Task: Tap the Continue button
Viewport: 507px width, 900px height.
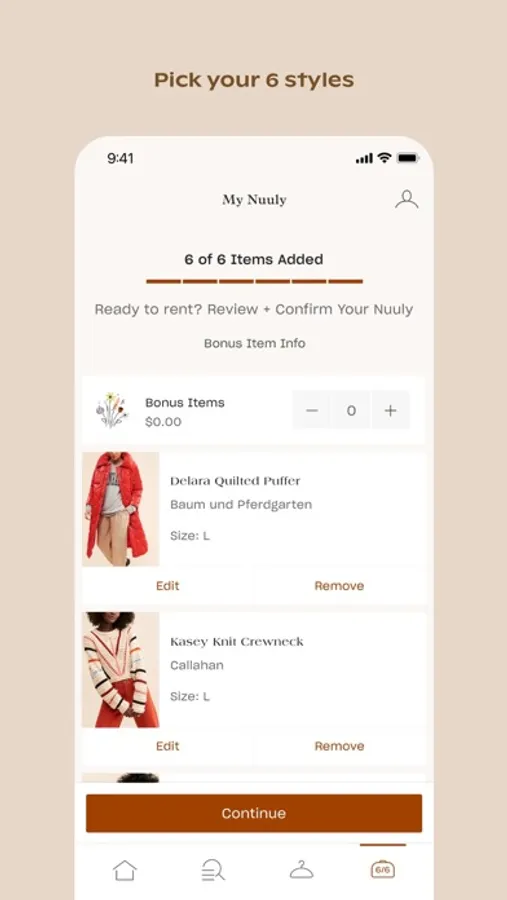Action: coord(254,813)
